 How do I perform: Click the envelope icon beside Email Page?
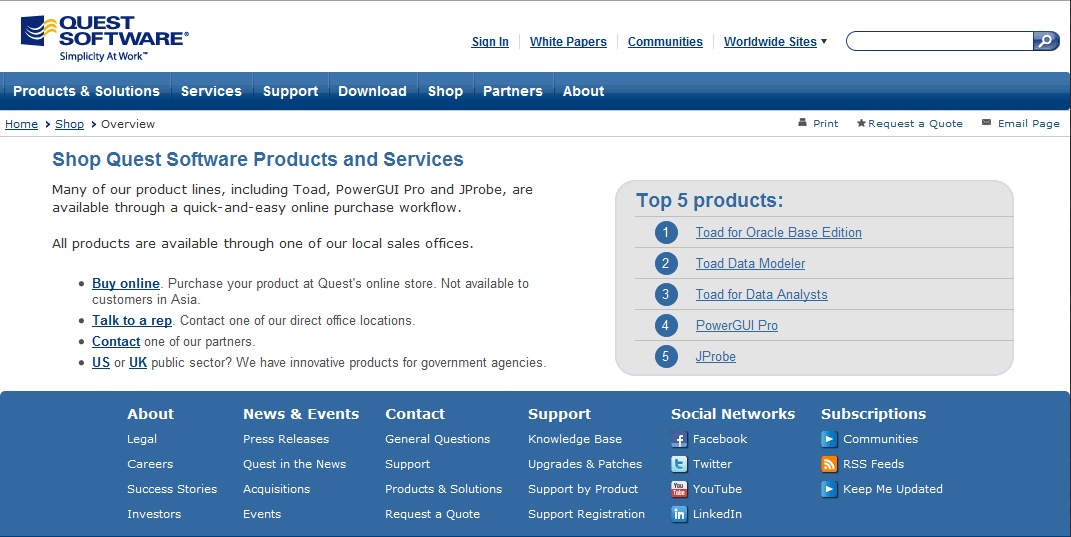986,123
